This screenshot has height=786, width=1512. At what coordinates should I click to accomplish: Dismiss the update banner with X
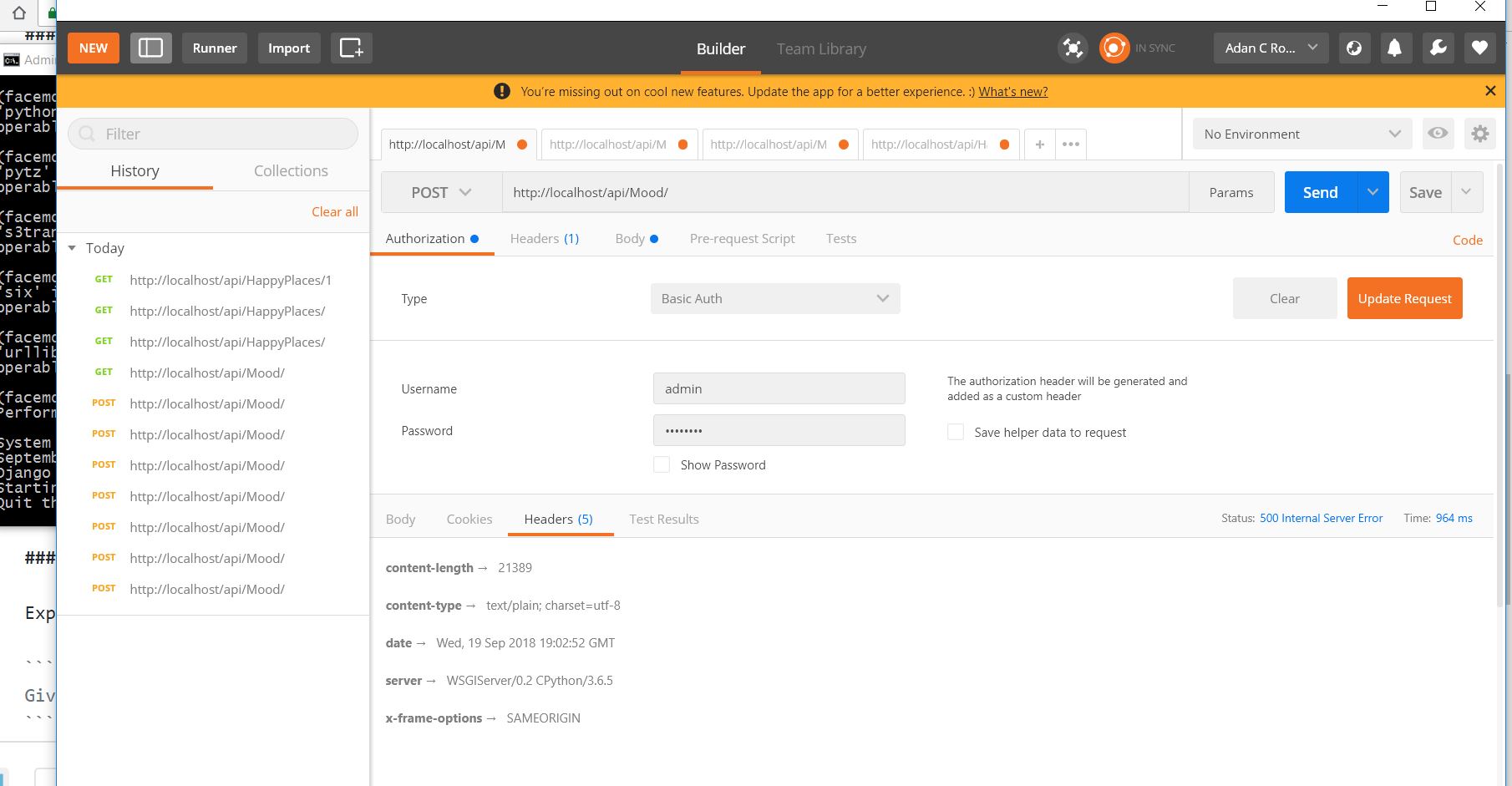pos(1490,90)
